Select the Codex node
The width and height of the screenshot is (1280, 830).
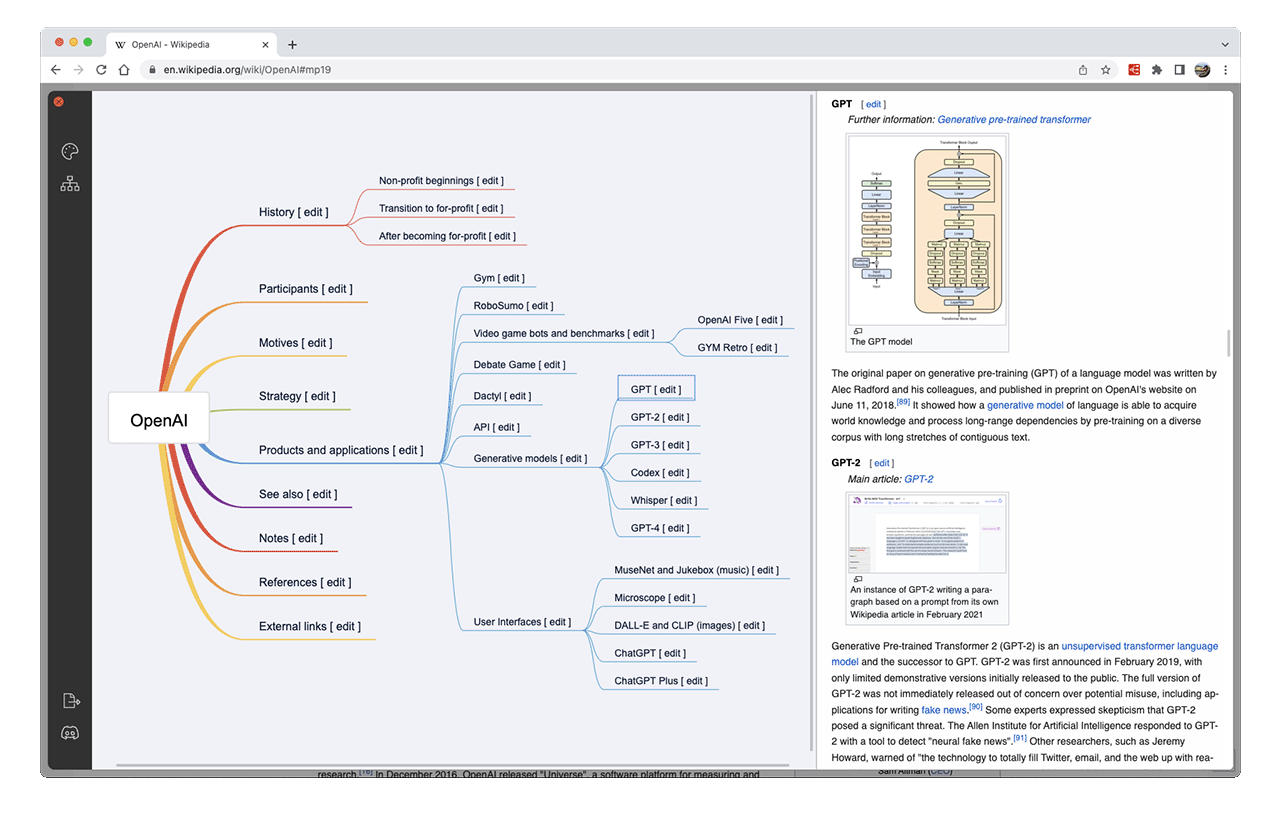[660, 473]
